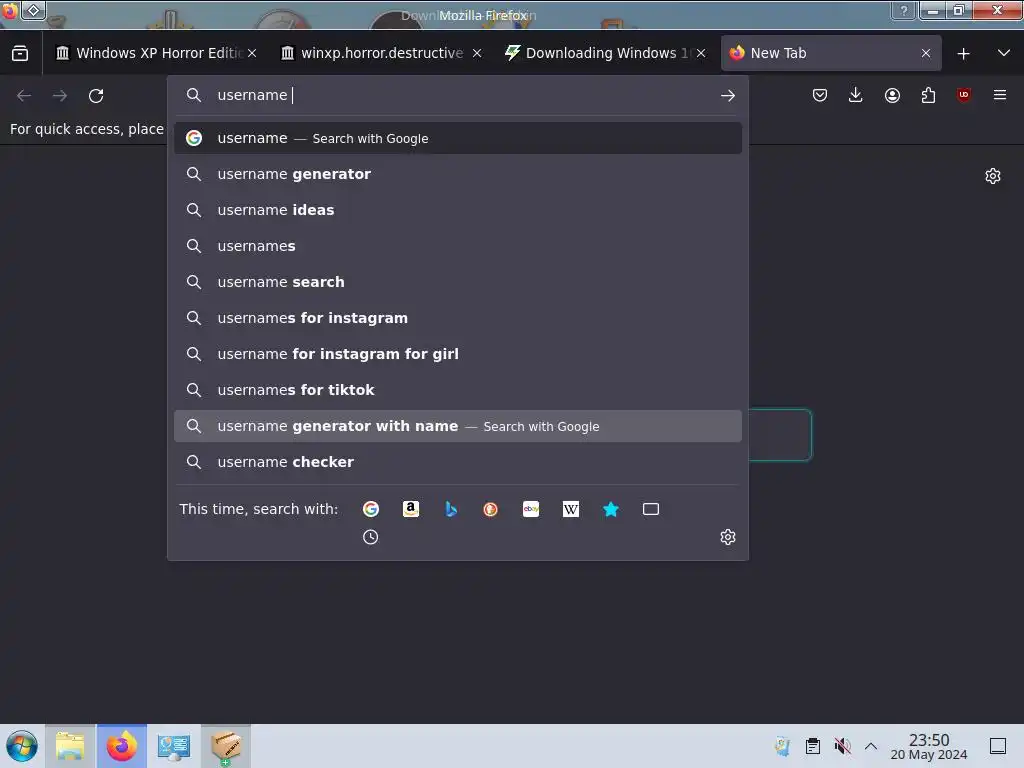Reload the current page
Image resolution: width=1024 pixels, height=768 pixels.
pos(96,96)
